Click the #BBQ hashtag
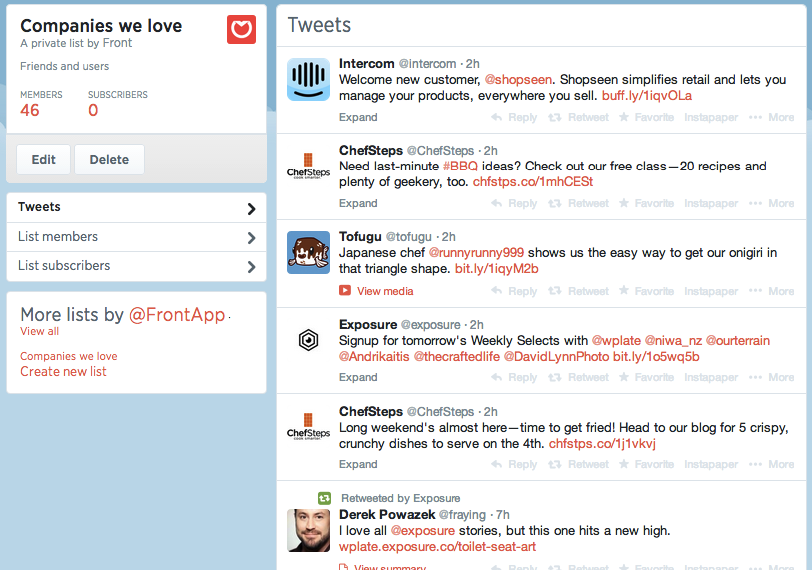This screenshot has width=812, height=570. point(460,166)
